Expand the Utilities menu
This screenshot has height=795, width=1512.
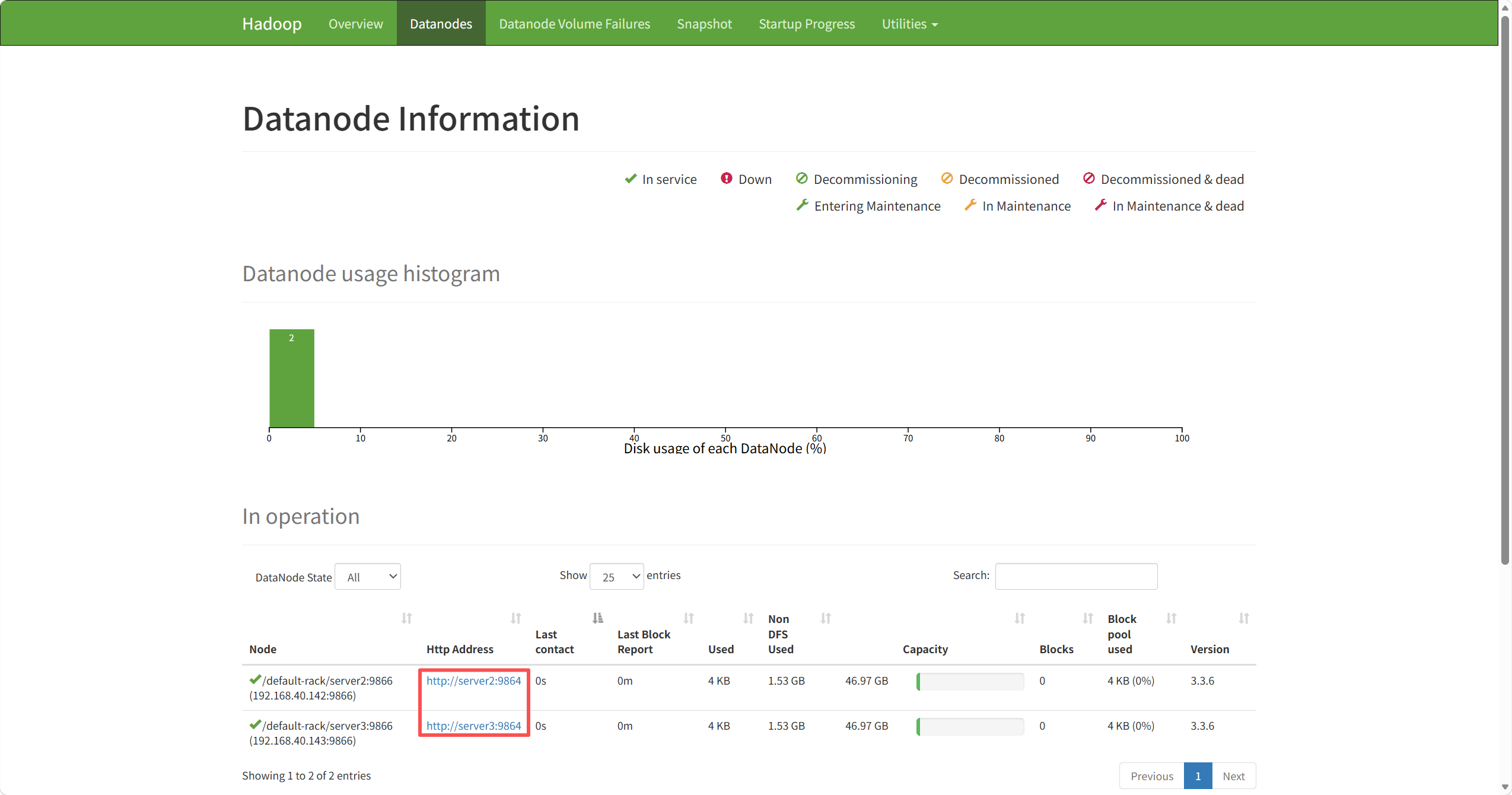coord(909,24)
